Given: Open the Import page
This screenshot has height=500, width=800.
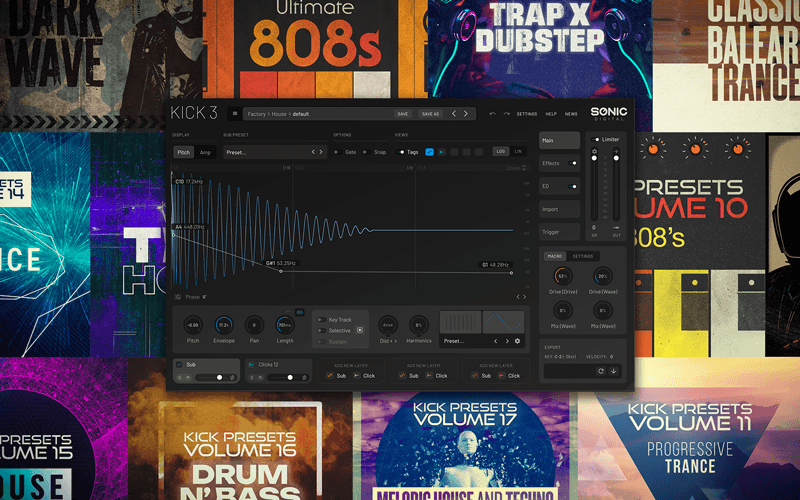Looking at the screenshot, I should (x=559, y=209).
